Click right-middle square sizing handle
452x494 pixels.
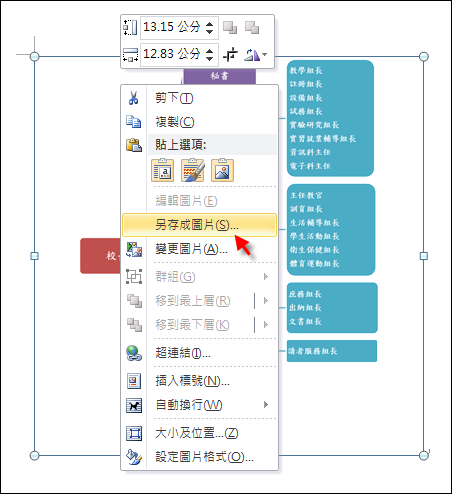coord(424,256)
